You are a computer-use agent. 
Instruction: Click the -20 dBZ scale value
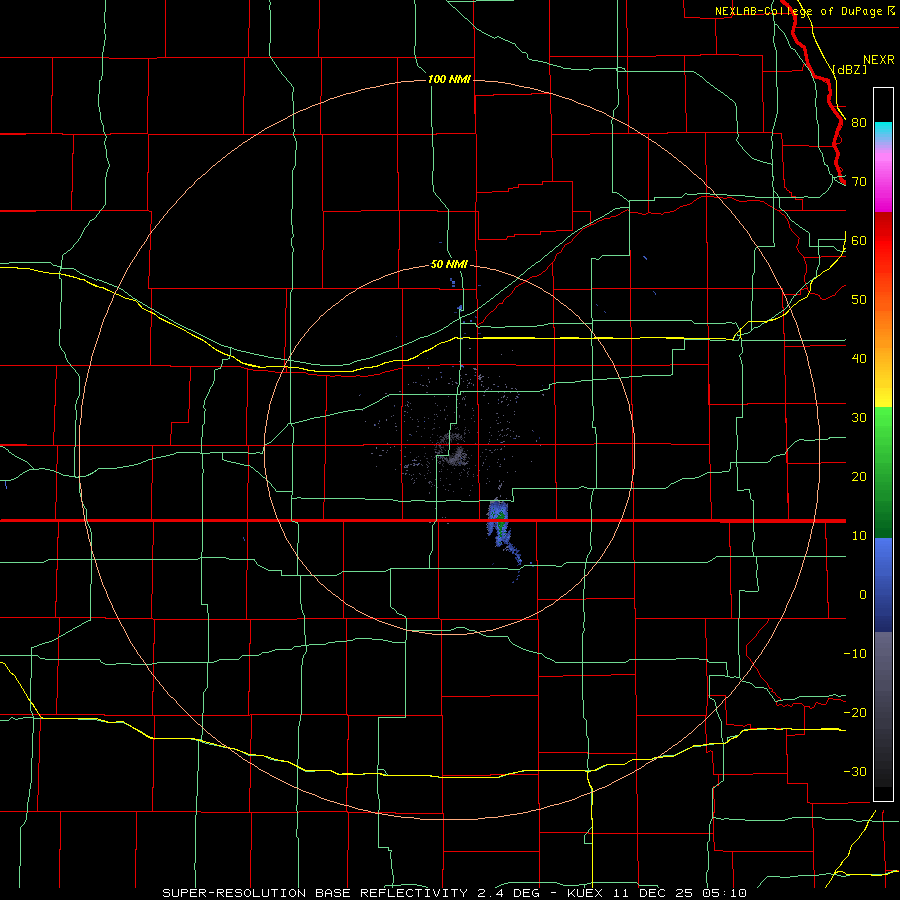point(855,713)
